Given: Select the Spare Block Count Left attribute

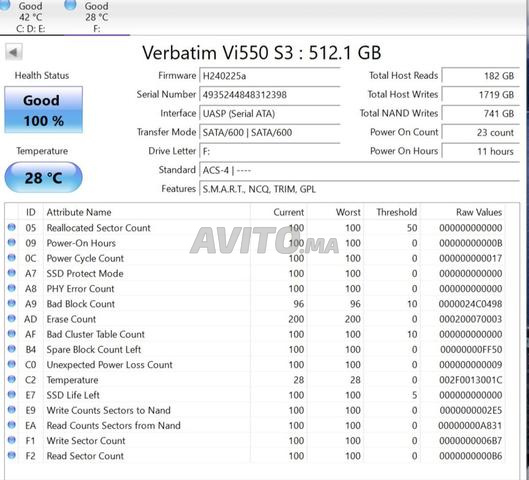Looking at the screenshot, I should (x=94, y=349).
